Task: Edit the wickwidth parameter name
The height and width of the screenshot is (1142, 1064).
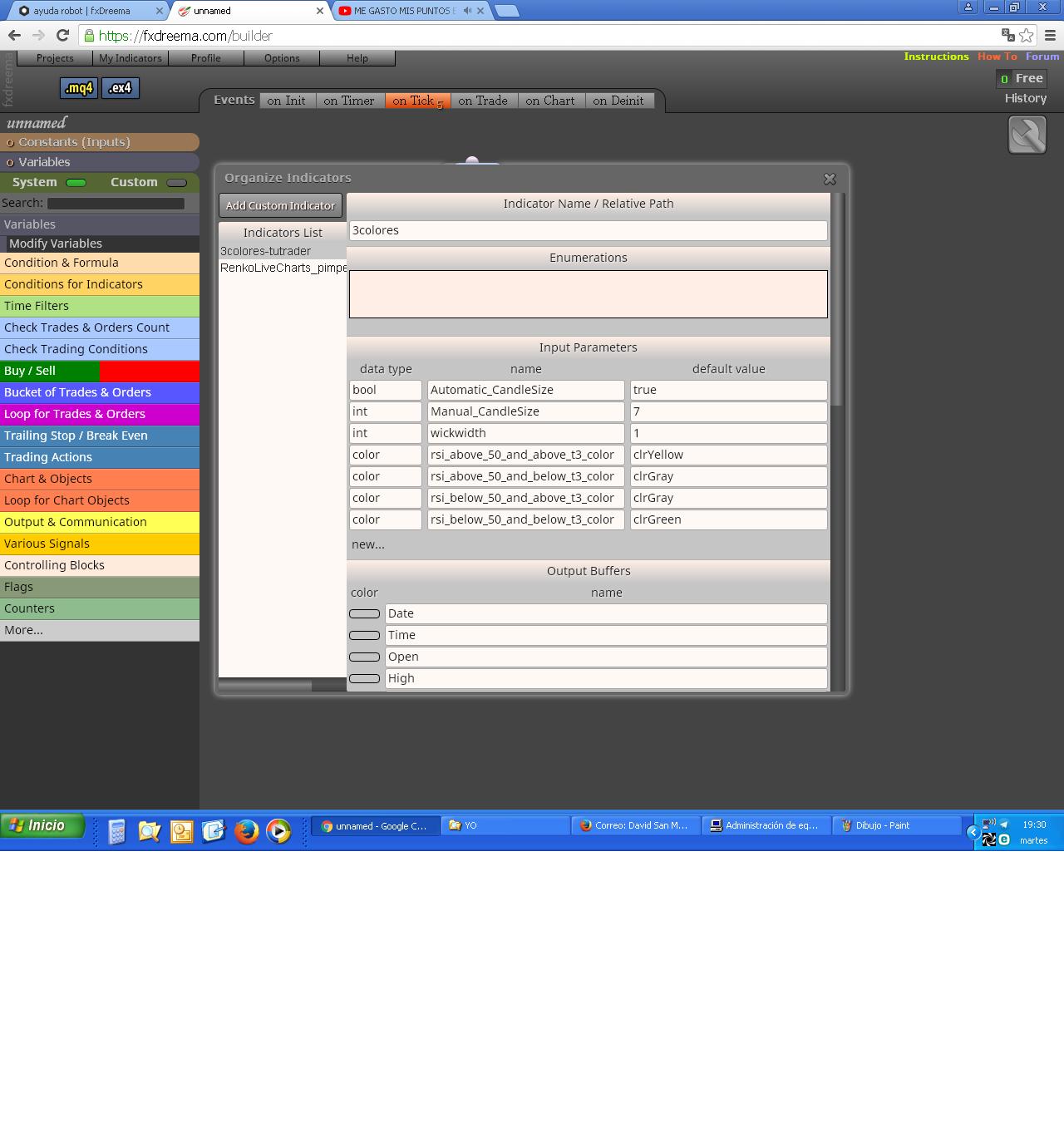Action: (x=525, y=433)
